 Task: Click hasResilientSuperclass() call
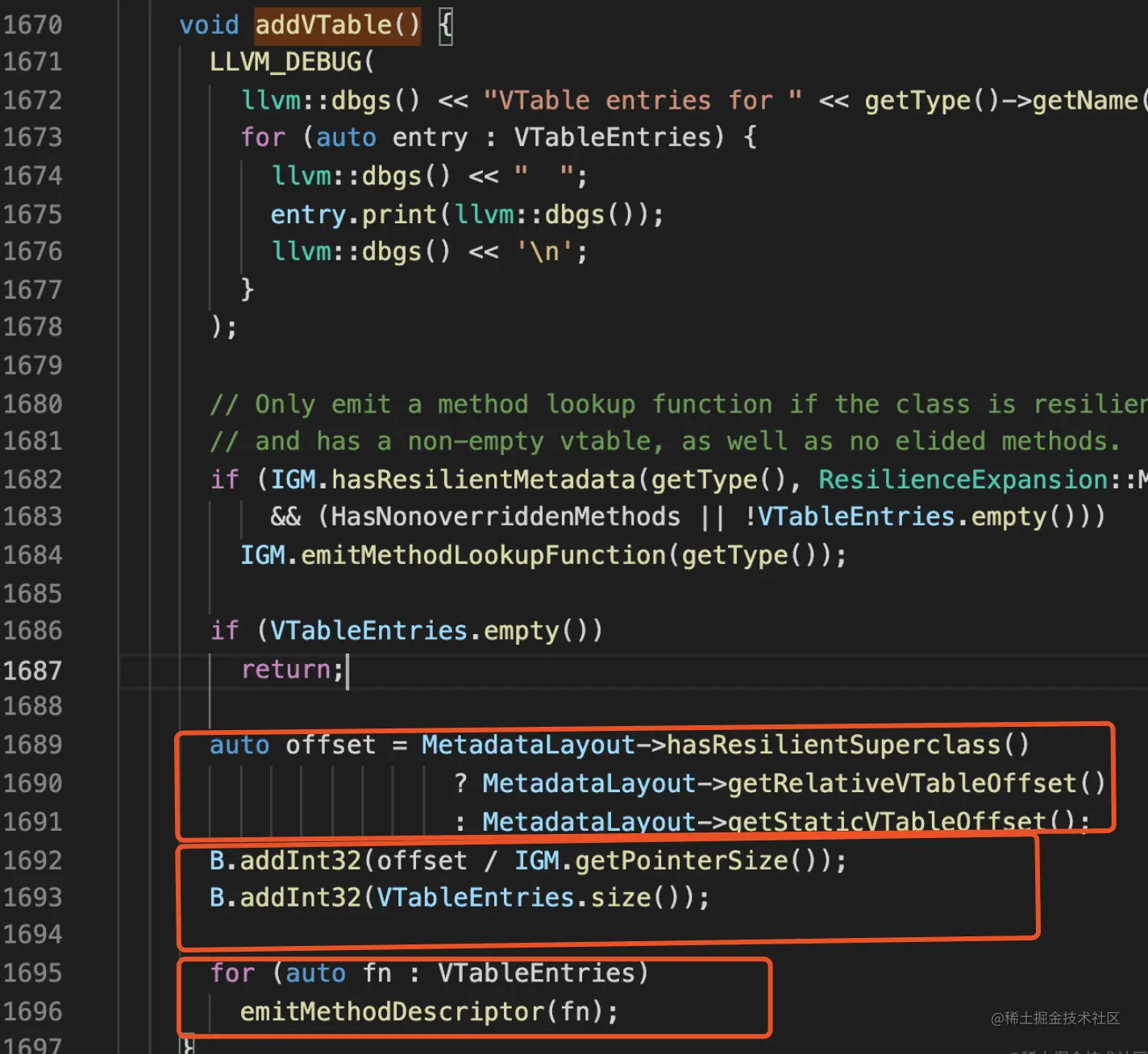pyautogui.click(x=848, y=745)
